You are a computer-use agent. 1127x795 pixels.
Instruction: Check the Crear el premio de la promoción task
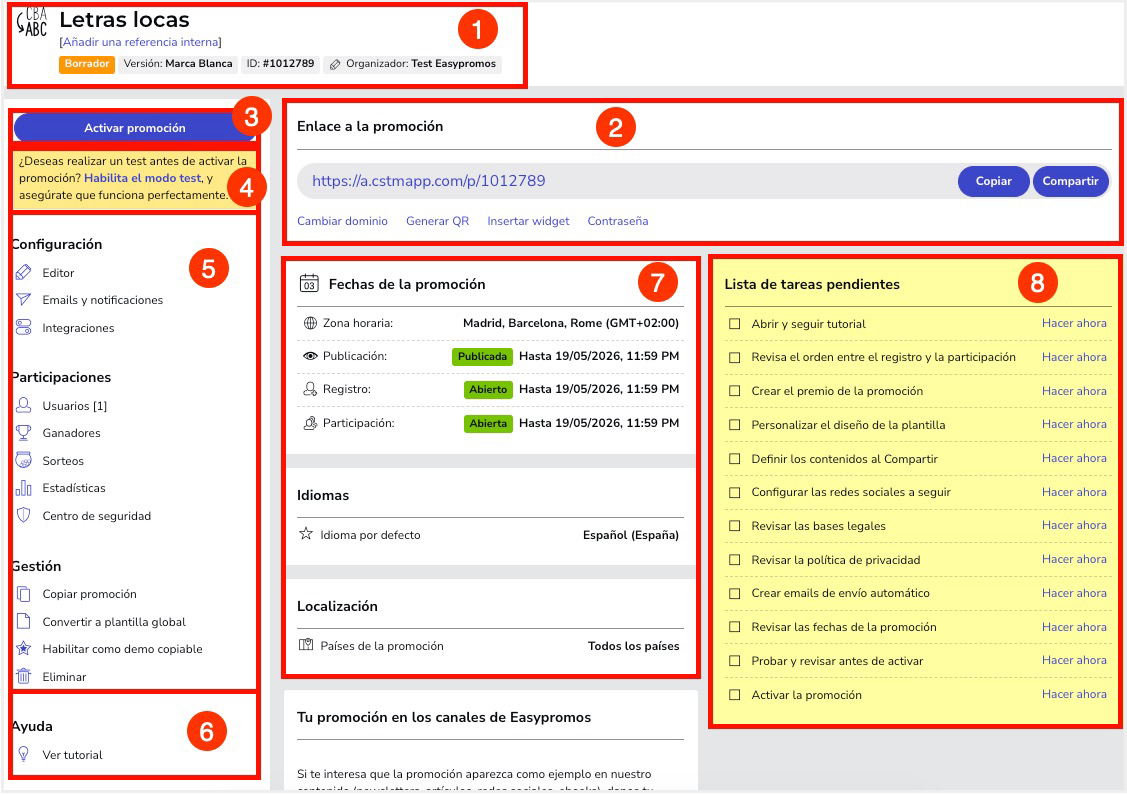click(x=735, y=391)
